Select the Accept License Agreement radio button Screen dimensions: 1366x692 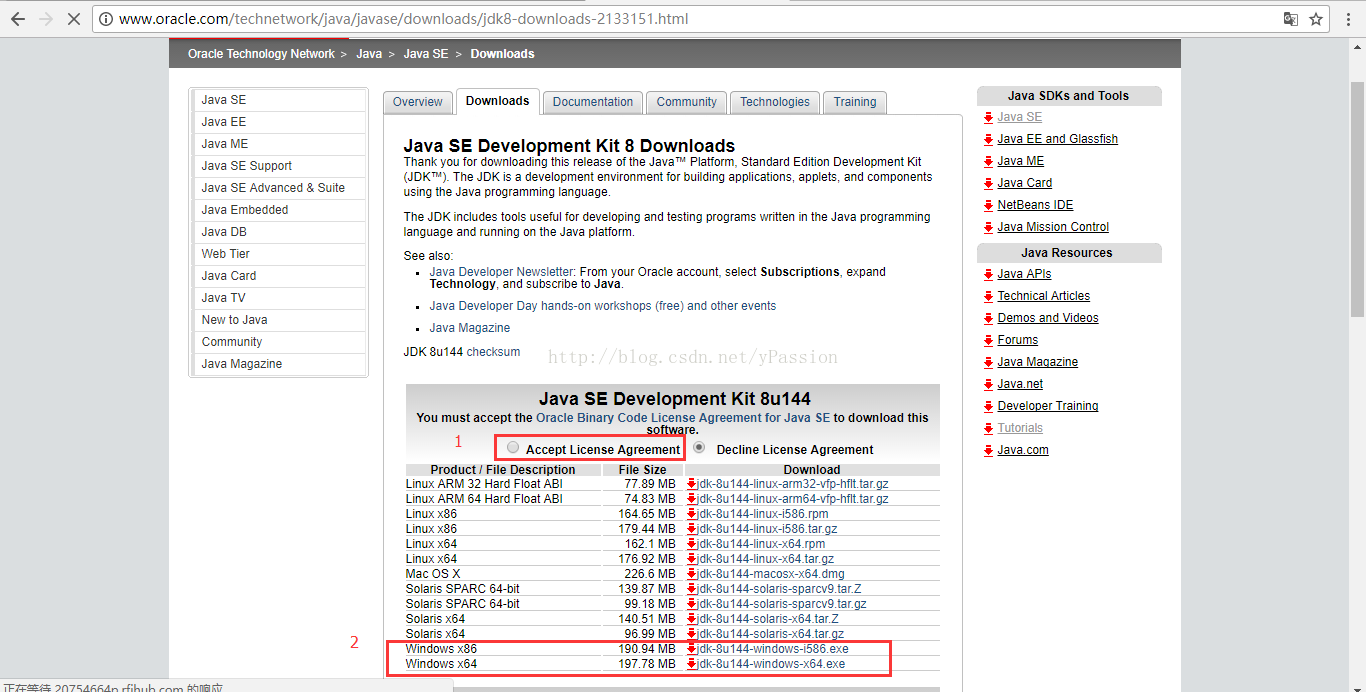point(513,448)
